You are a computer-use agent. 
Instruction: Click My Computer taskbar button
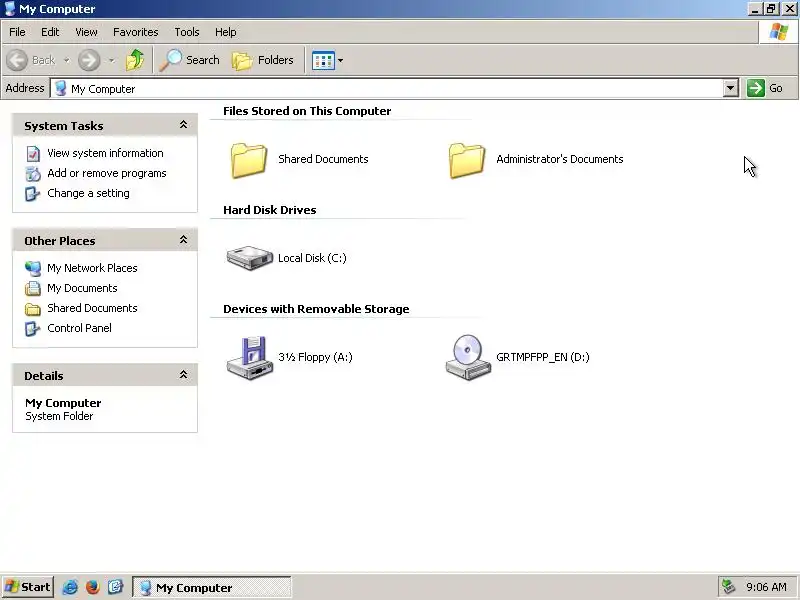point(212,587)
